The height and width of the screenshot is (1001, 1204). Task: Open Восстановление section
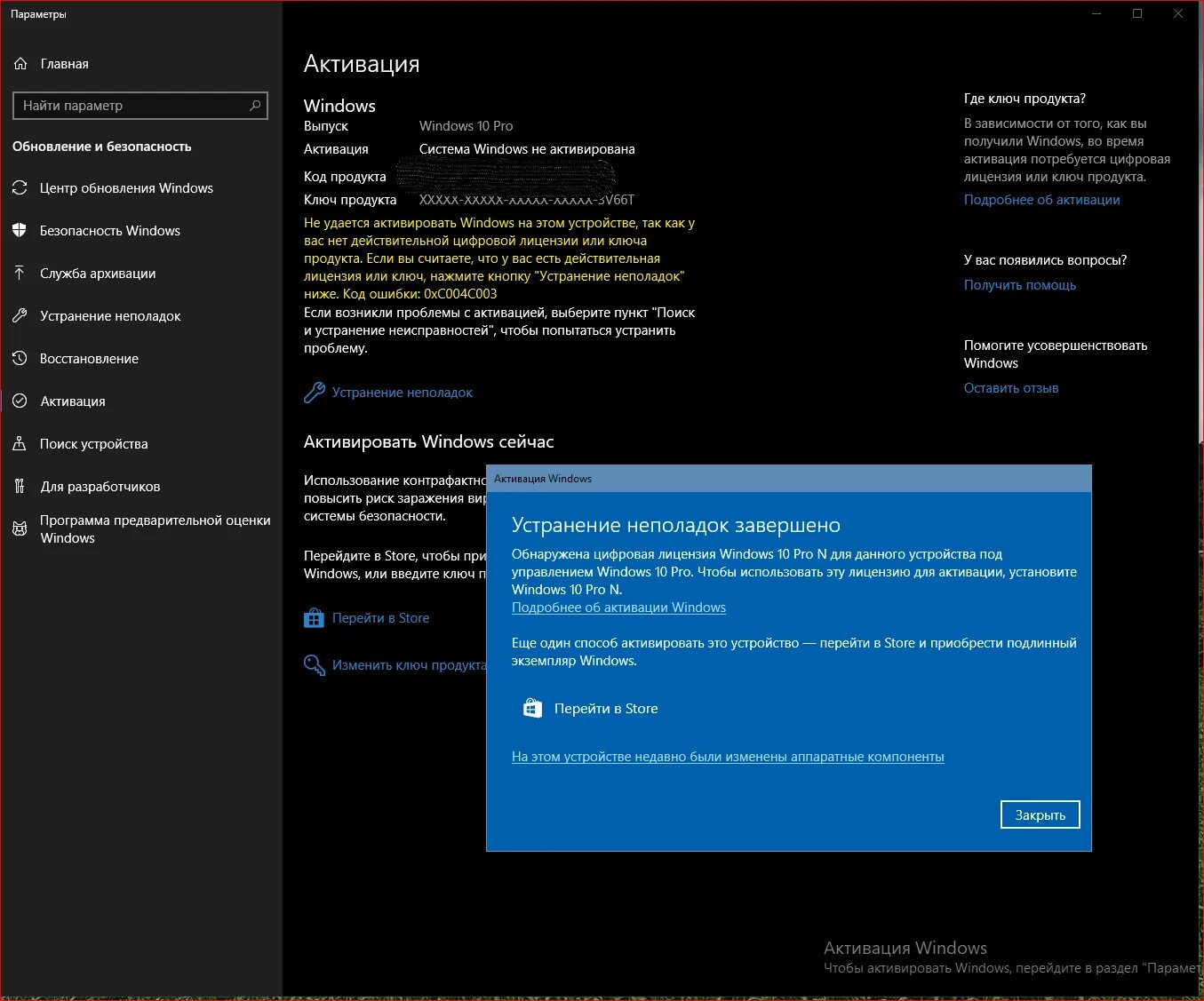[x=141, y=359]
